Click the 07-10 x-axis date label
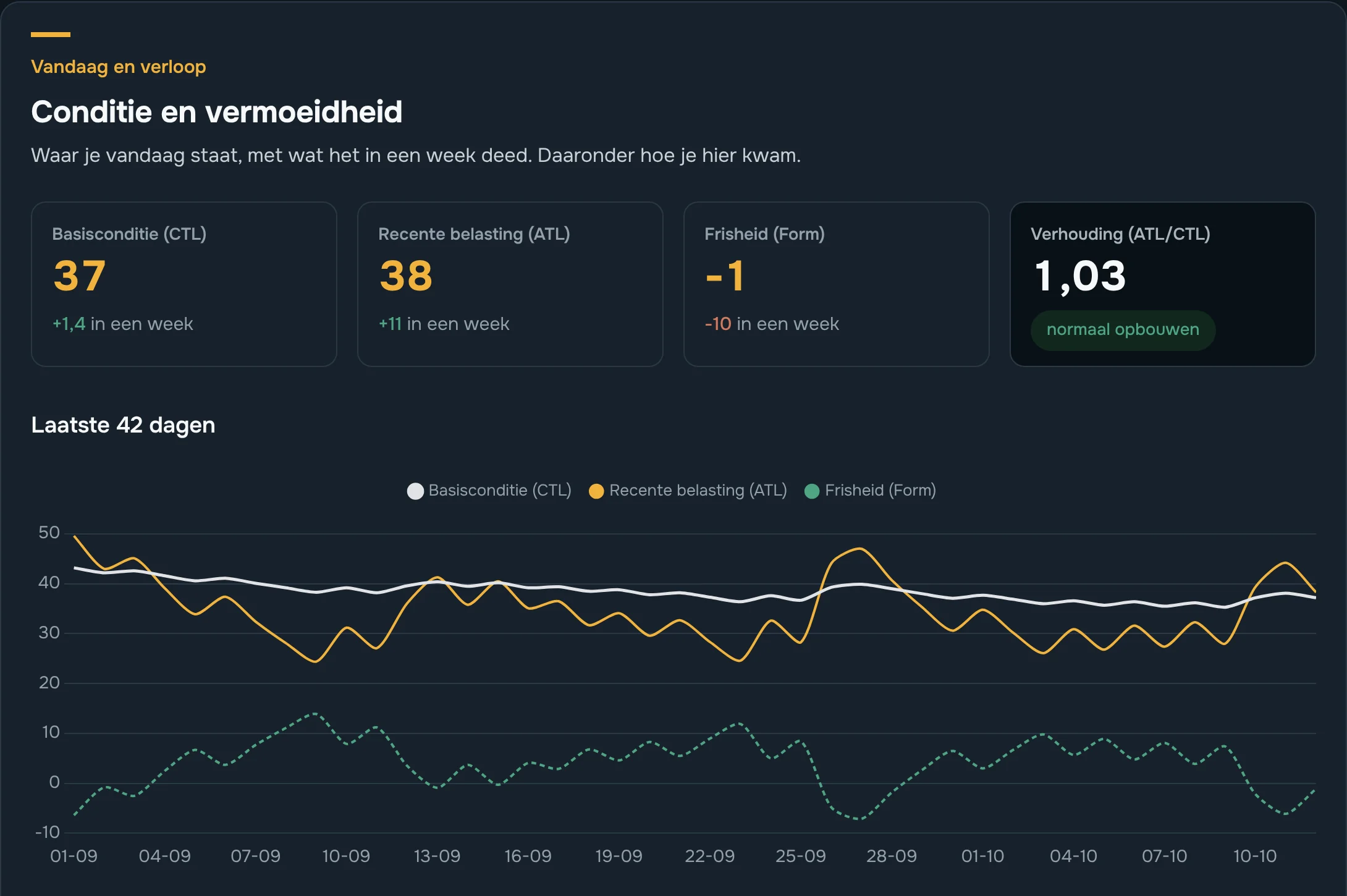The width and height of the screenshot is (1347, 896). click(x=1164, y=856)
